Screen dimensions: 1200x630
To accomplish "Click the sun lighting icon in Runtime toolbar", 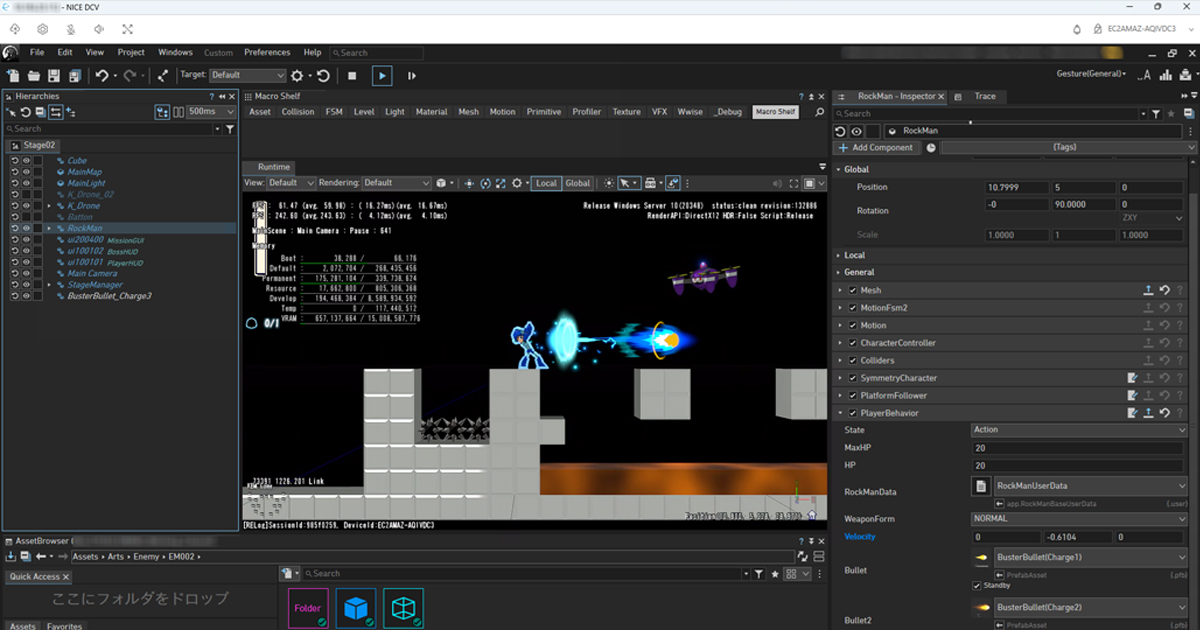I will coord(608,183).
